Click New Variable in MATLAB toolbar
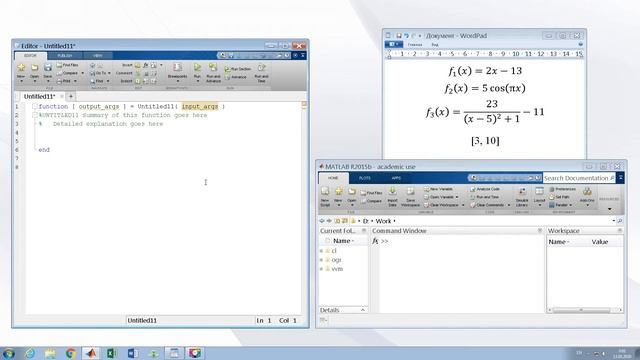 [438, 189]
